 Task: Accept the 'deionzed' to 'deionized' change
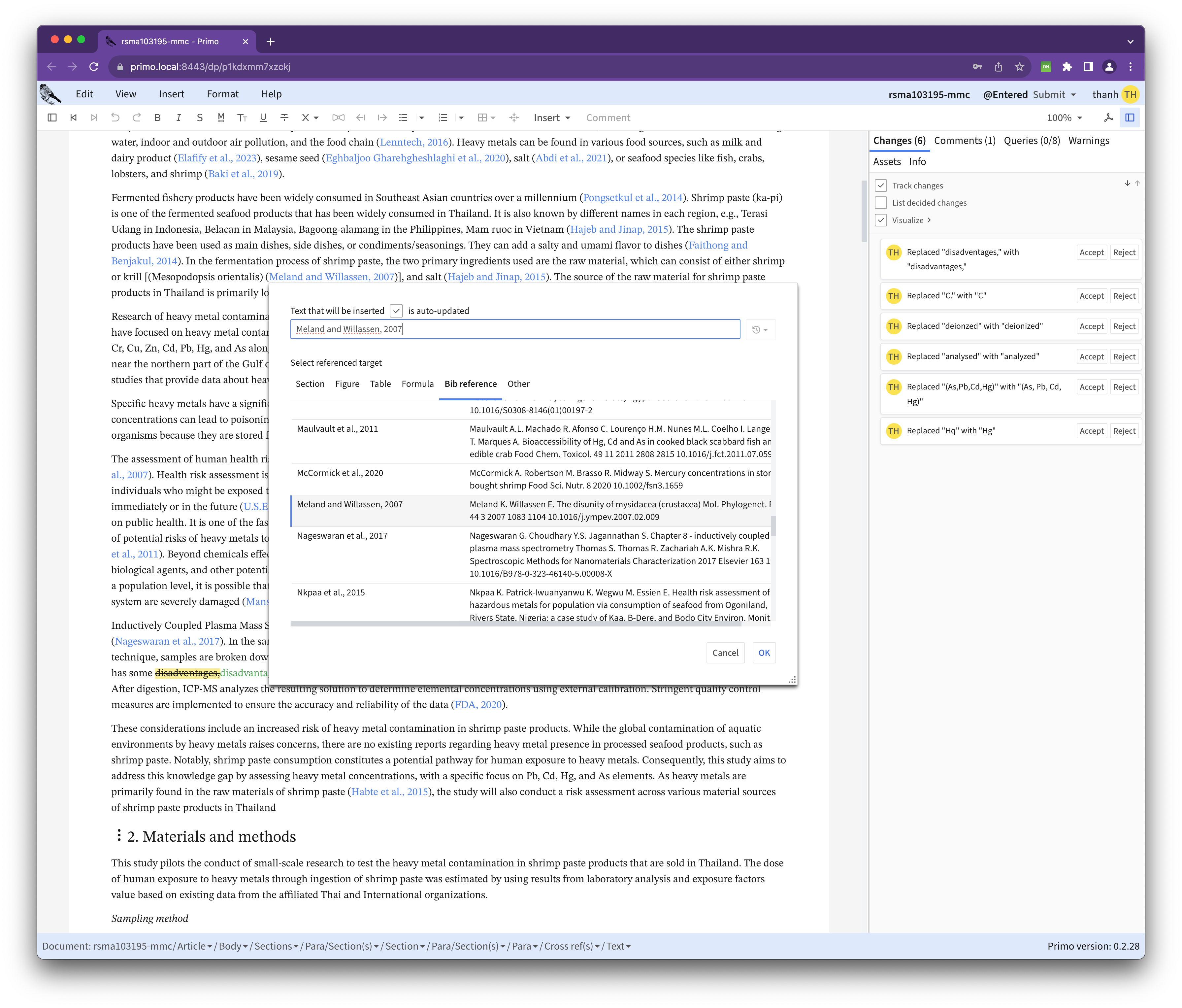pyautogui.click(x=1091, y=326)
